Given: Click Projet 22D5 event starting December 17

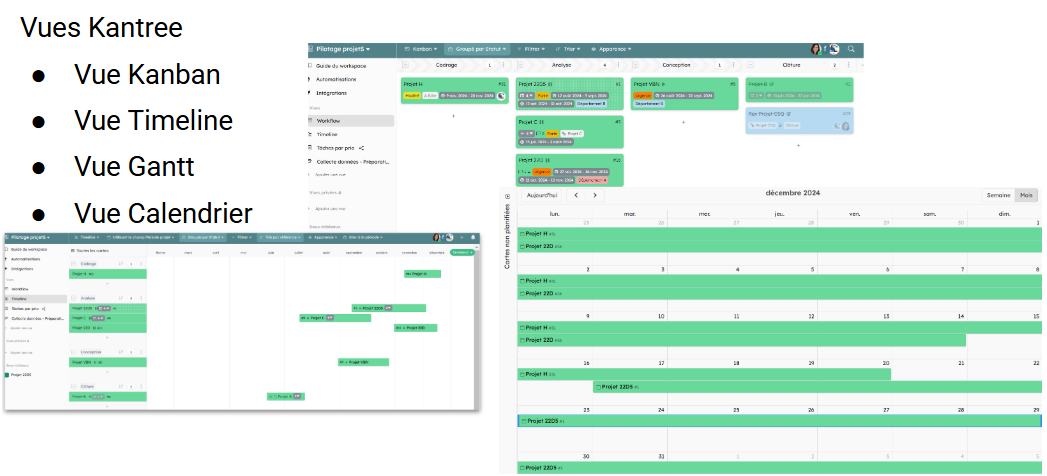Looking at the screenshot, I should coord(817,387).
